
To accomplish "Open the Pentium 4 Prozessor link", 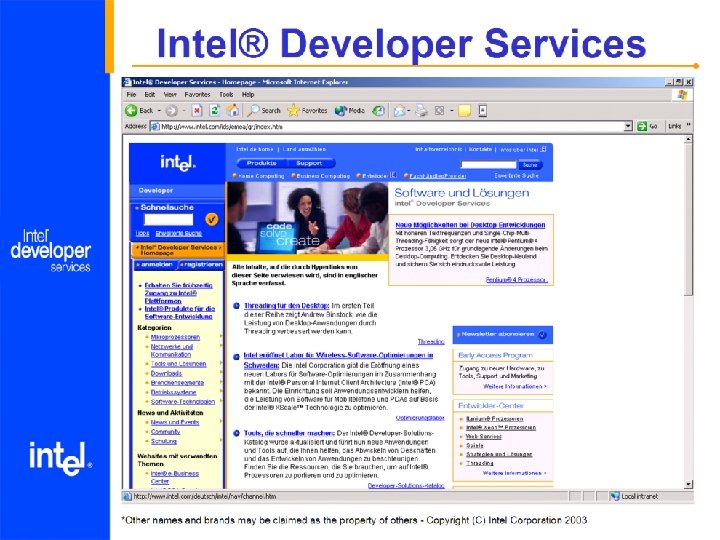I will click(517, 279).
